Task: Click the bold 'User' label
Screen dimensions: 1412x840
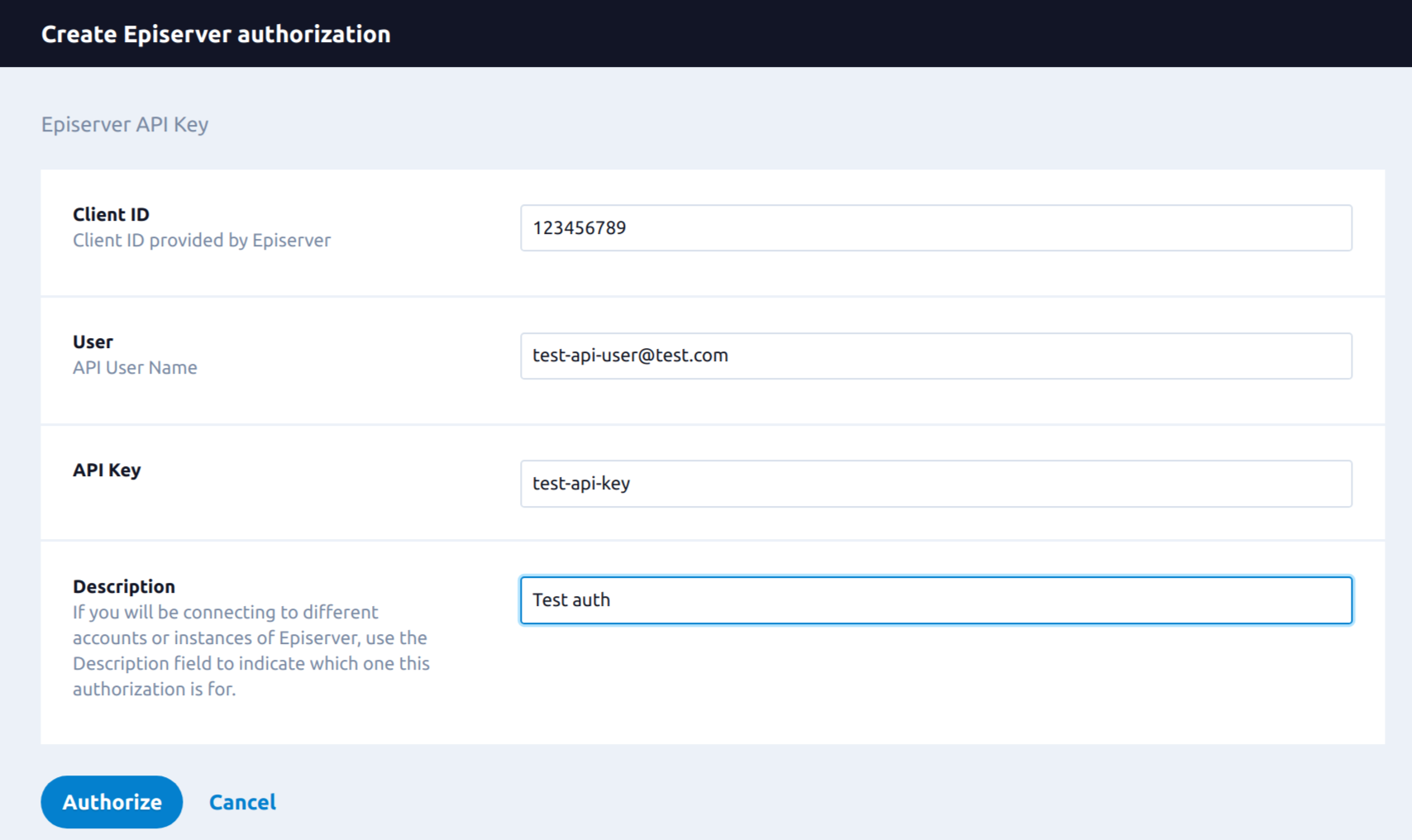Action: point(93,341)
